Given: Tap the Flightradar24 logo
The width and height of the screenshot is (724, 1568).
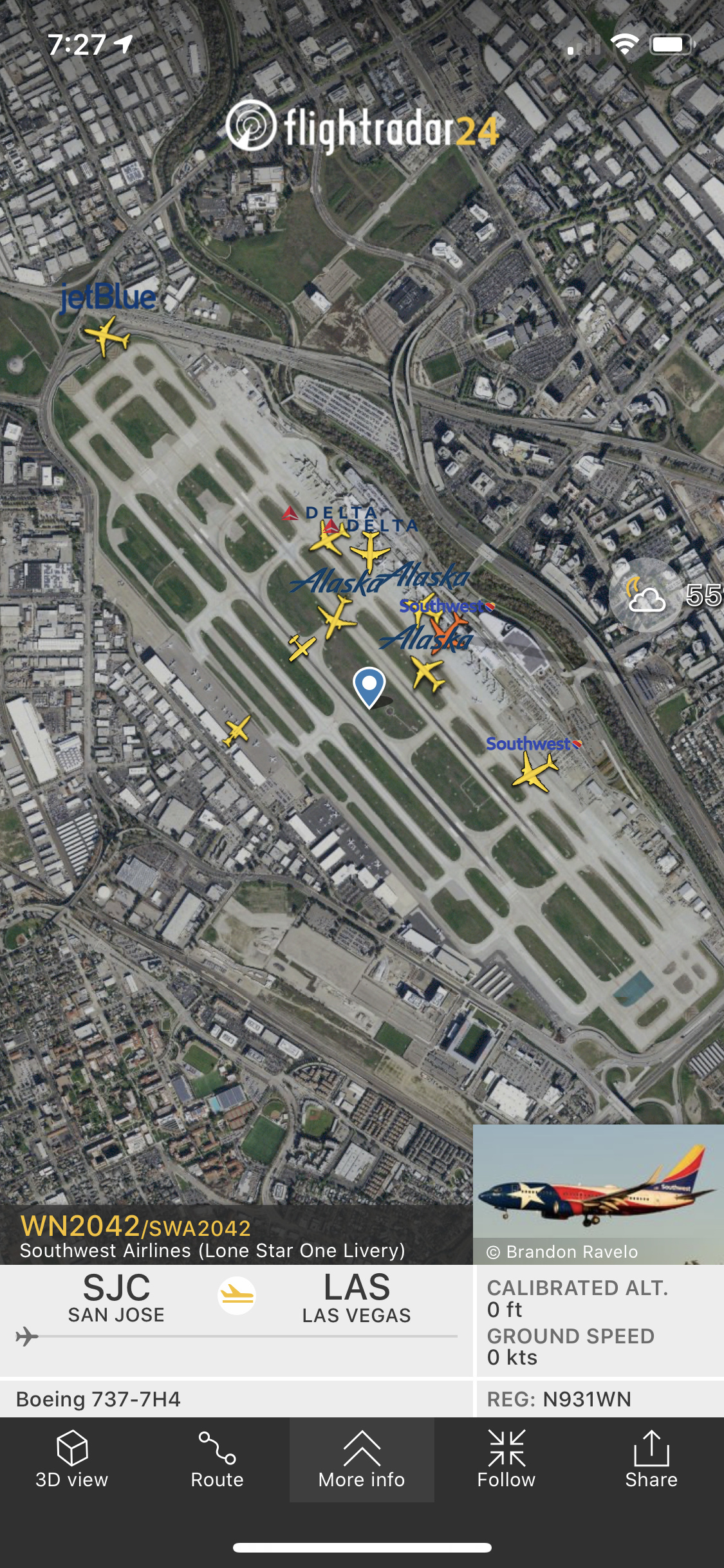Looking at the screenshot, I should tap(362, 127).
